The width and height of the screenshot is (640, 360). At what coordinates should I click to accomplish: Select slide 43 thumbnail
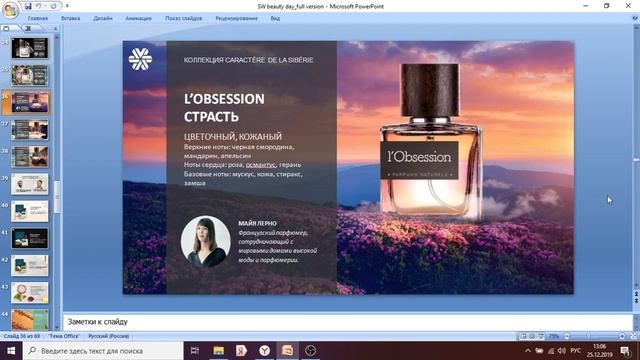pyautogui.click(x=30, y=293)
